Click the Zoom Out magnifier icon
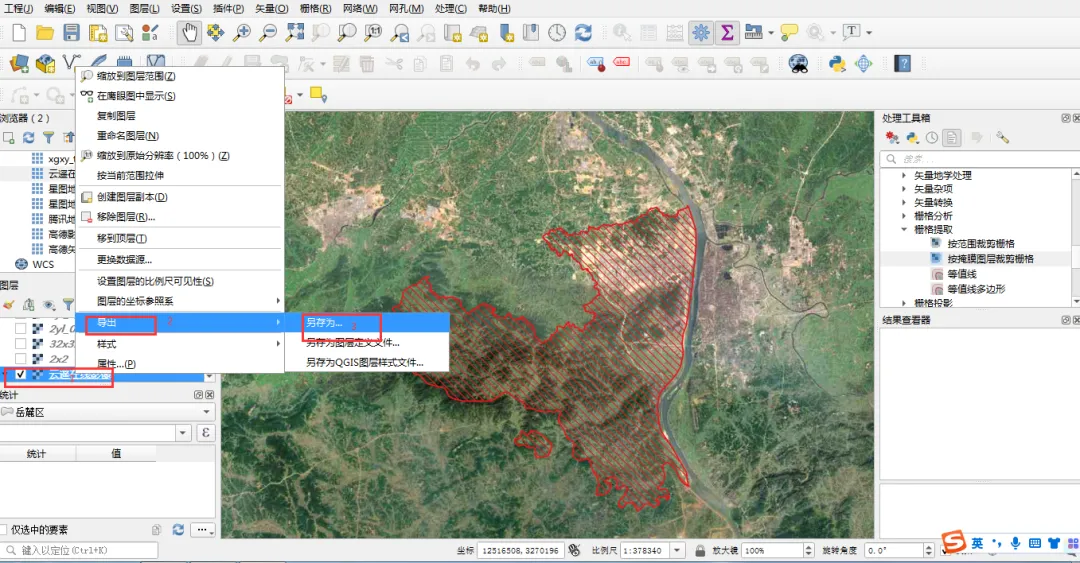 coord(268,32)
